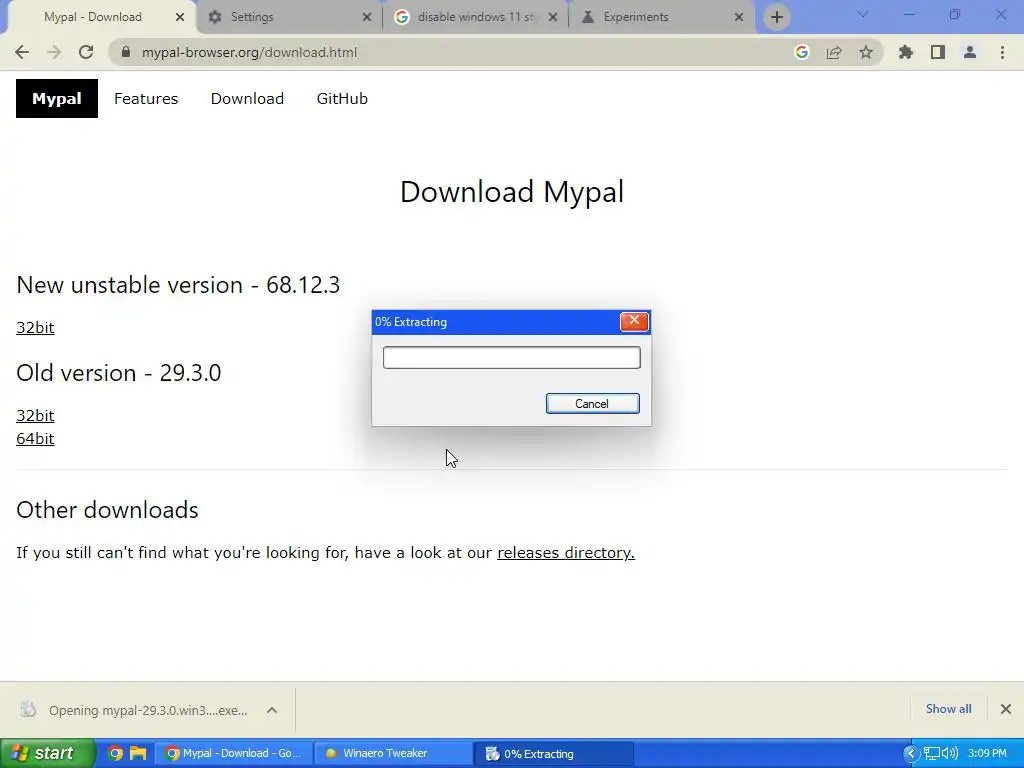Click the Mypal logo button
This screenshot has width=1024, height=768.
(57, 99)
